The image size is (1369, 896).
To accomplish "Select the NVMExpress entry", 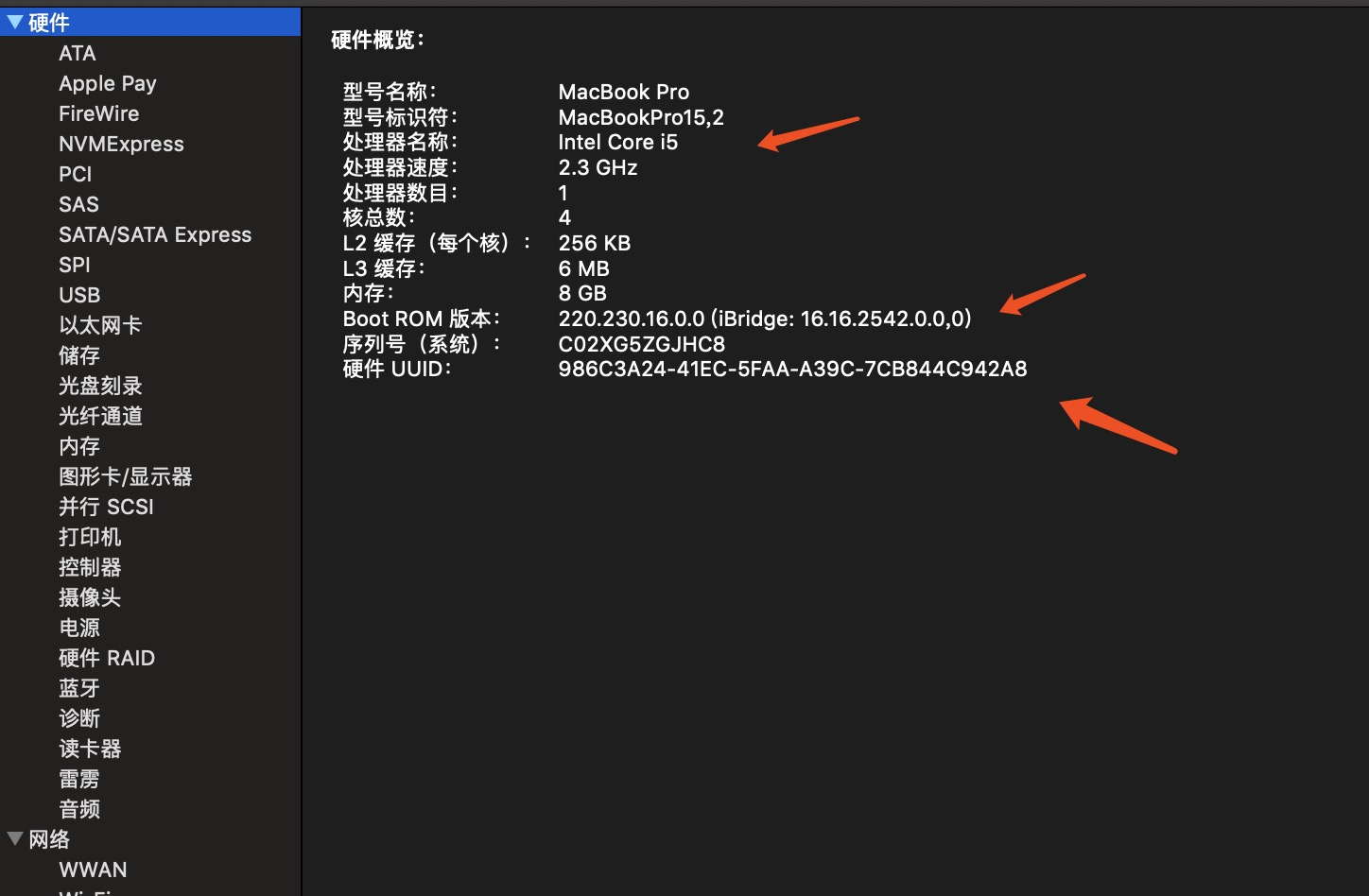I will tap(121, 144).
